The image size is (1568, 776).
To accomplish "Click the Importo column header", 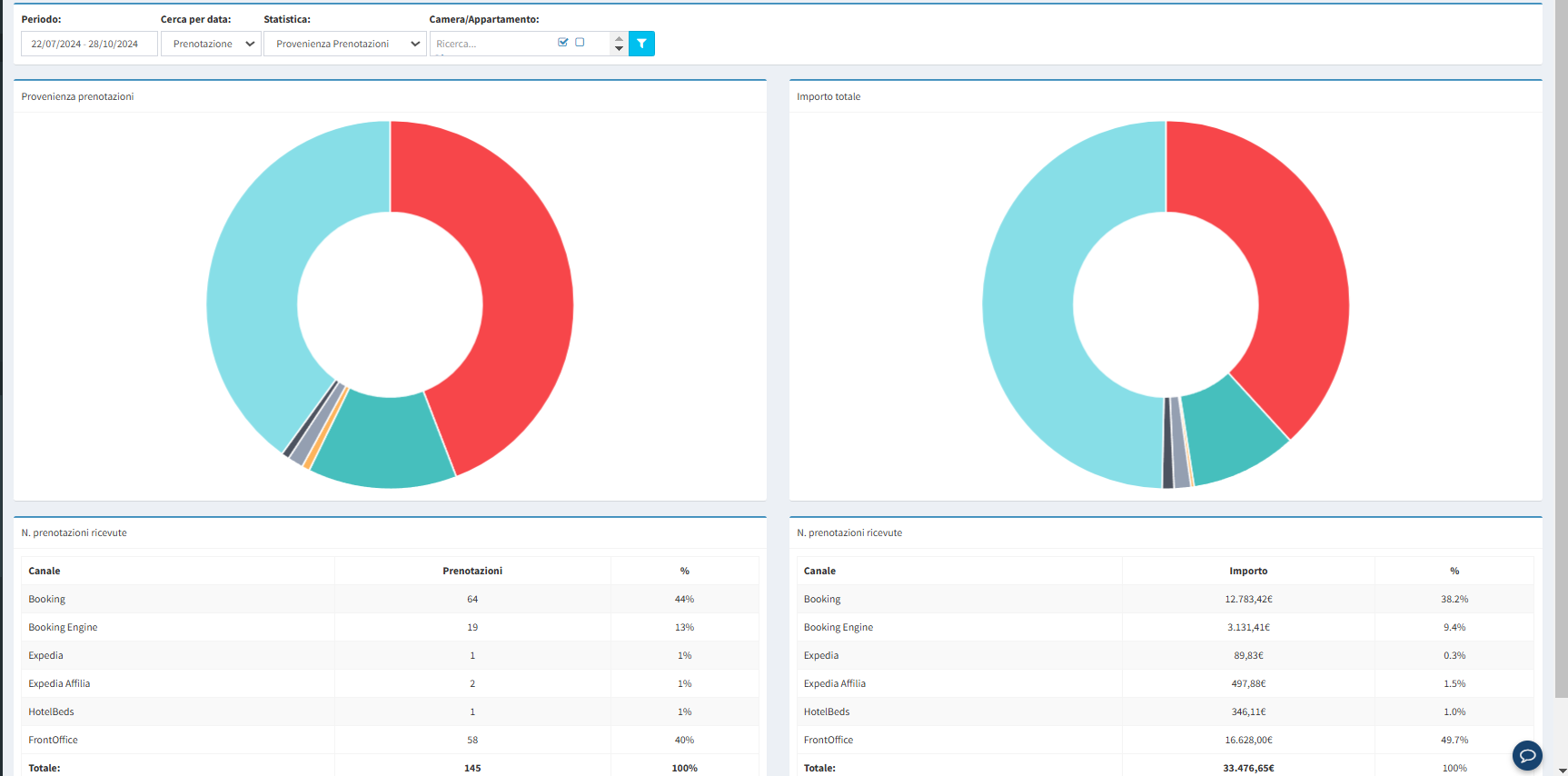I will pos(1248,571).
